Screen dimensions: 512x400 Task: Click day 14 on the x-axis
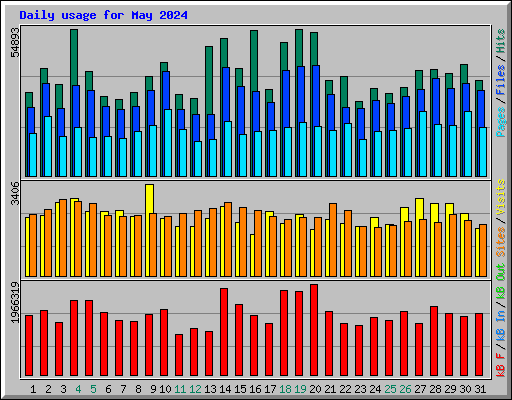pyautogui.click(x=225, y=389)
